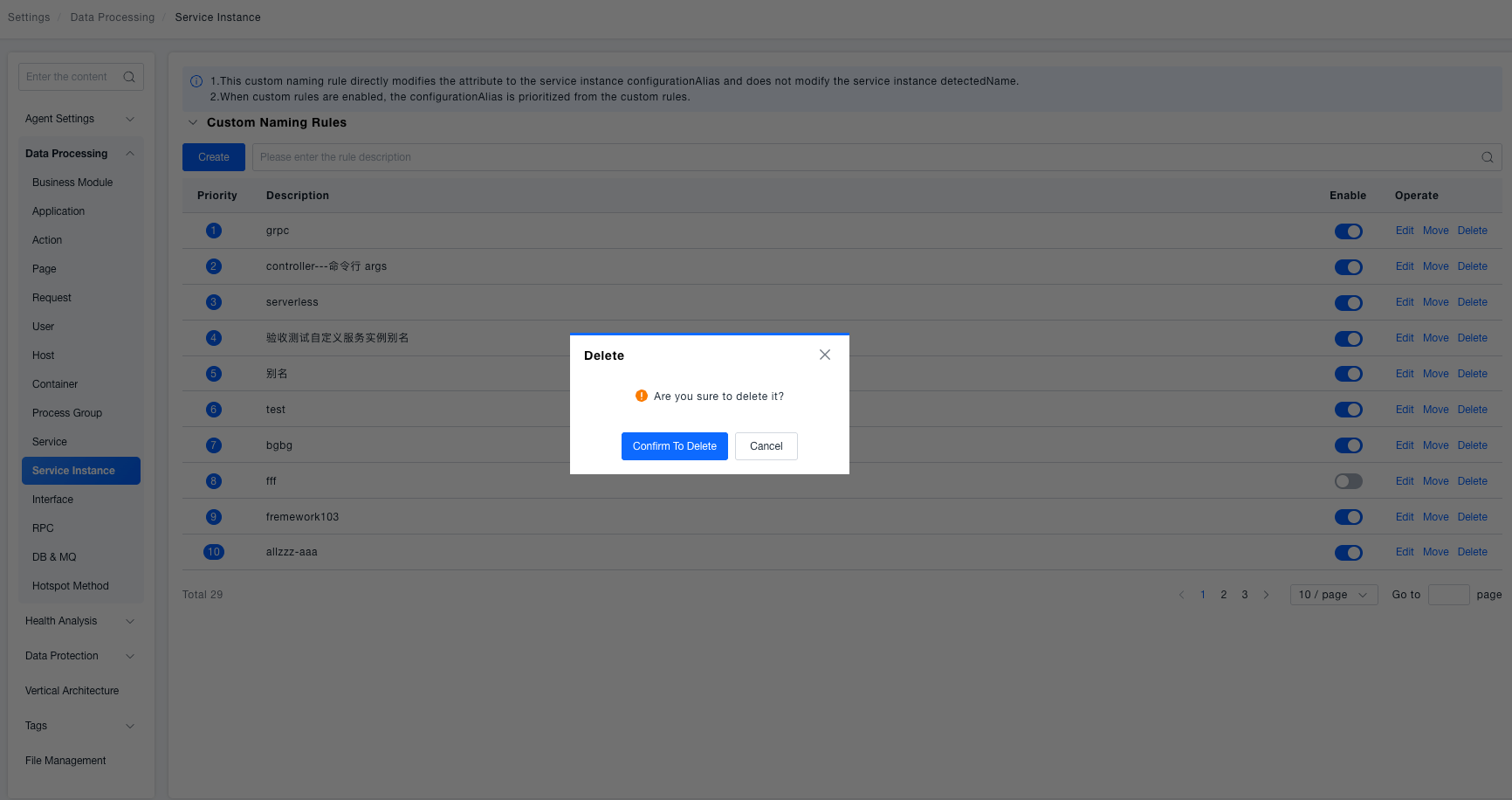
Task: Edit the grpc rule
Action: coord(1405,231)
